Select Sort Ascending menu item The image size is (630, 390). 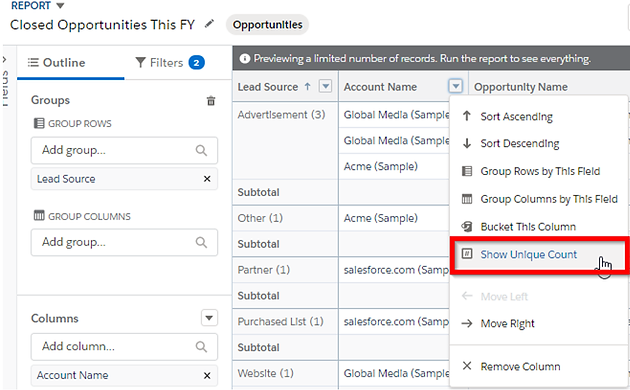click(x=538, y=116)
